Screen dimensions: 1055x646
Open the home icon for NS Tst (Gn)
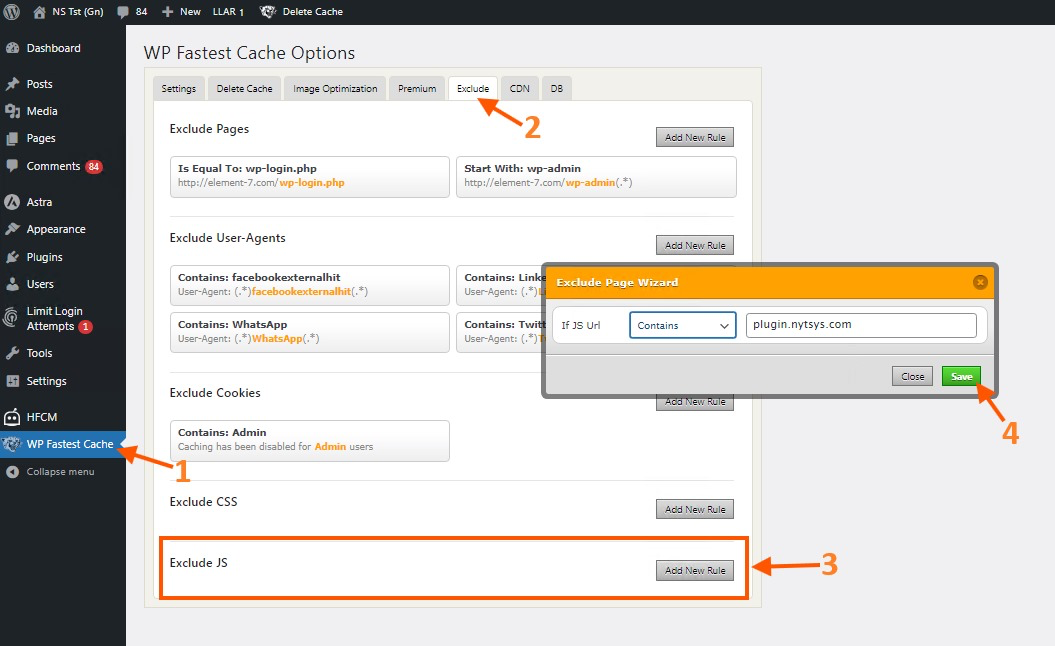tap(39, 11)
